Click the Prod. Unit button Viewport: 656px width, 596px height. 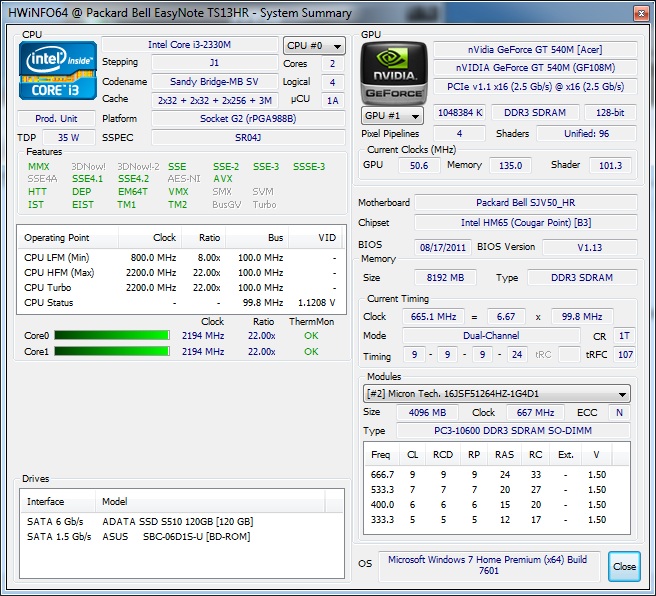(56, 118)
